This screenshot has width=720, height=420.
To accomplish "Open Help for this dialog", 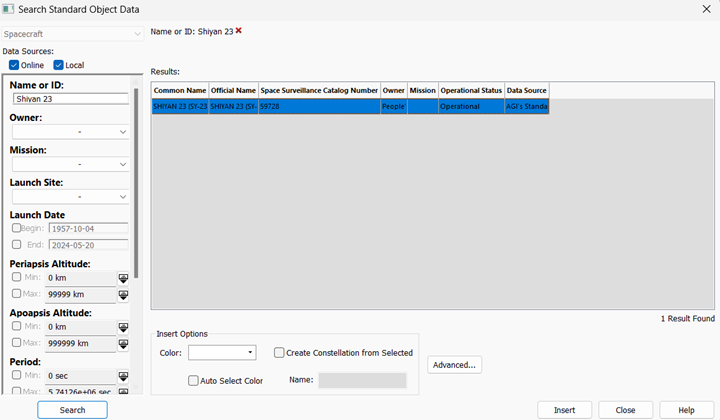I will [686, 410].
